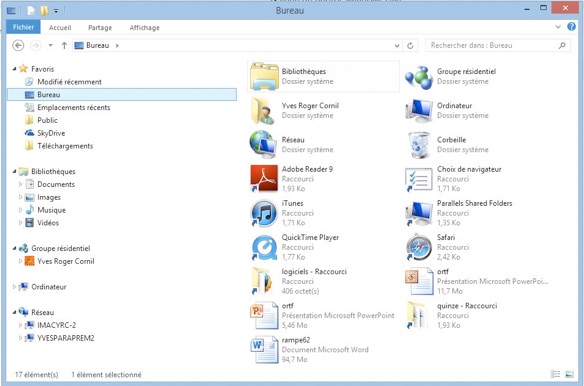This screenshot has height=386, width=584.
Task: Select the QuickTime Player shortcut icon
Action: coord(264,247)
